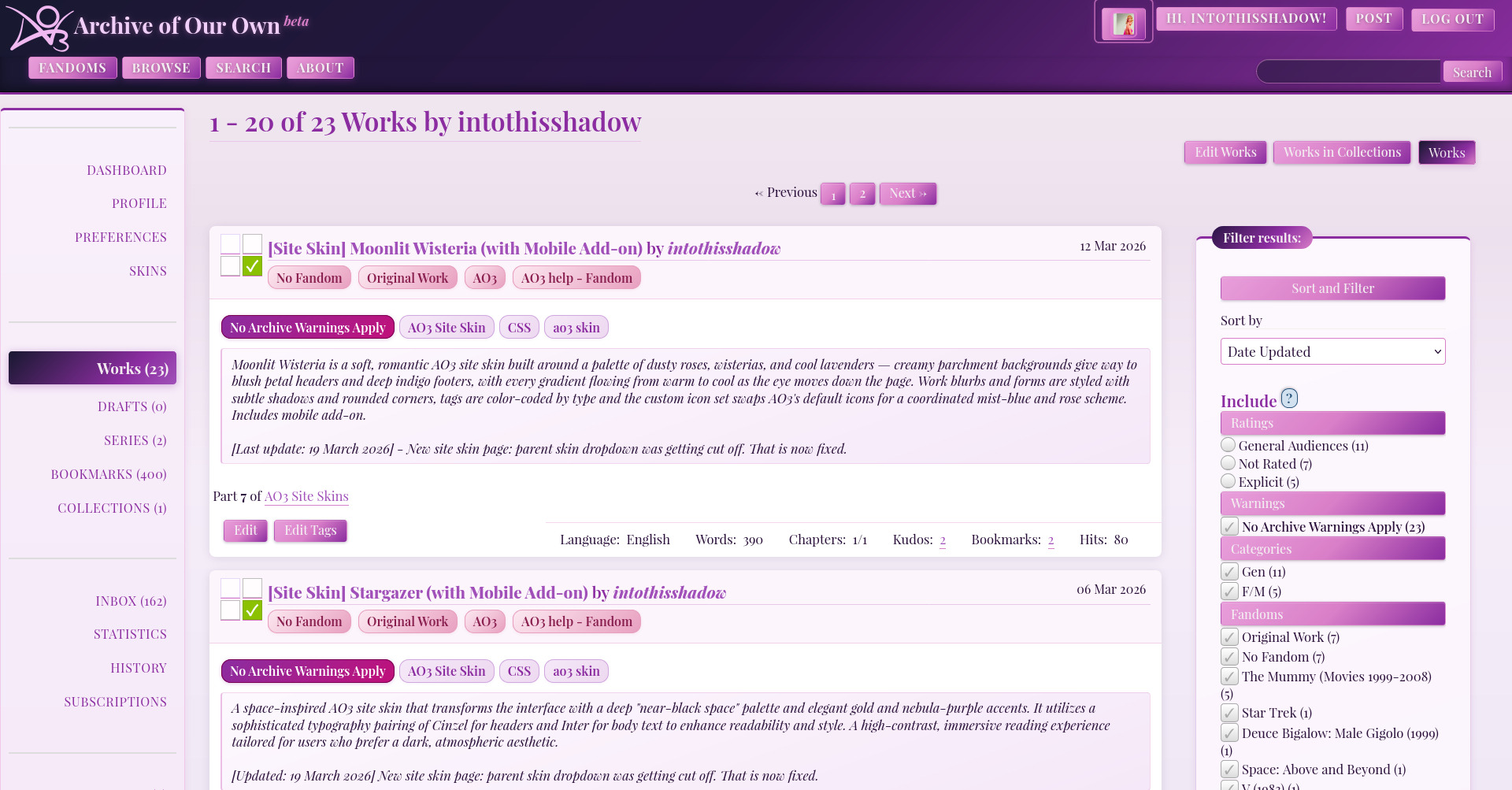Click the Include help question mark icon

tap(1289, 399)
